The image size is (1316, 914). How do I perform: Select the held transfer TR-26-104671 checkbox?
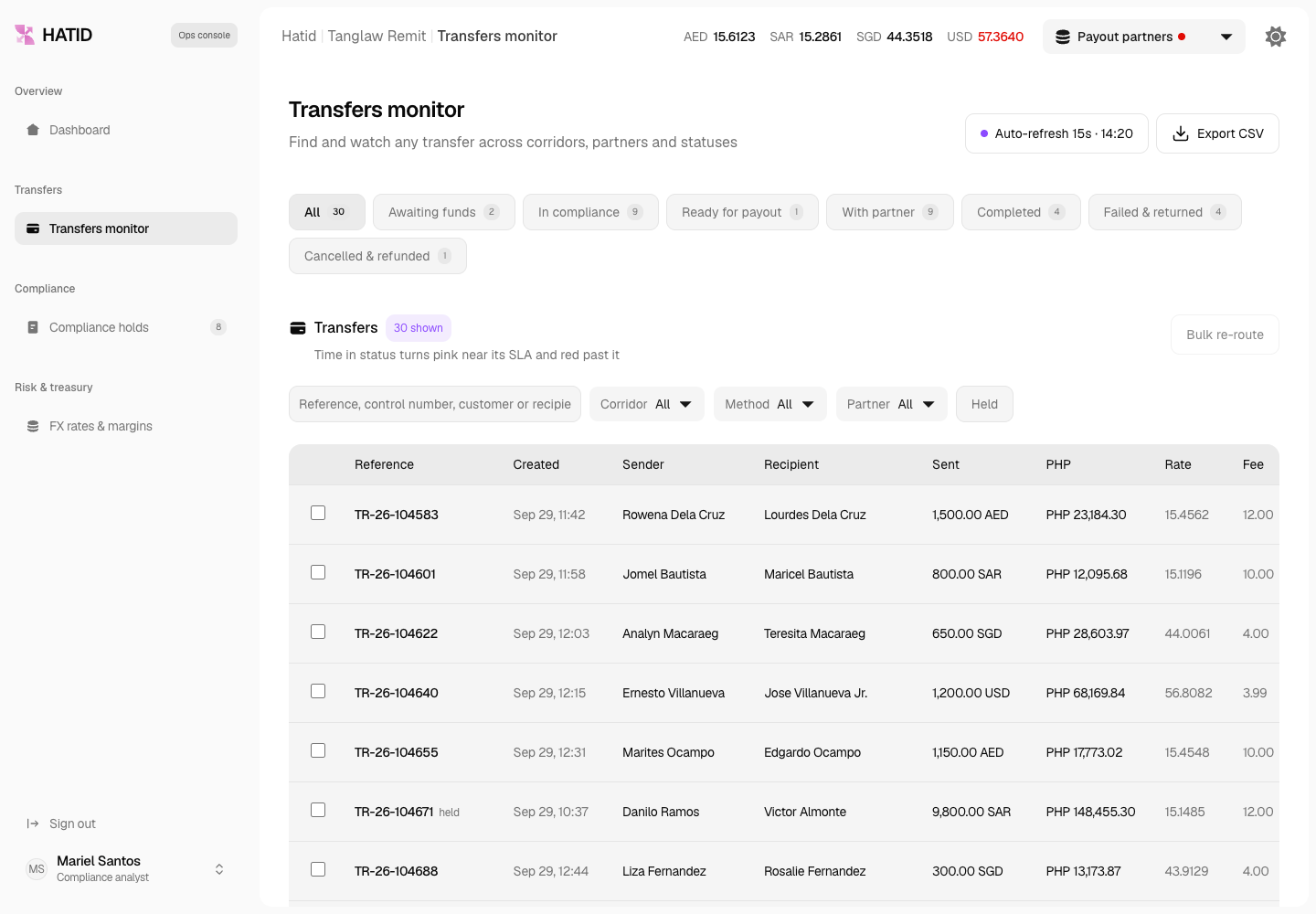point(318,810)
